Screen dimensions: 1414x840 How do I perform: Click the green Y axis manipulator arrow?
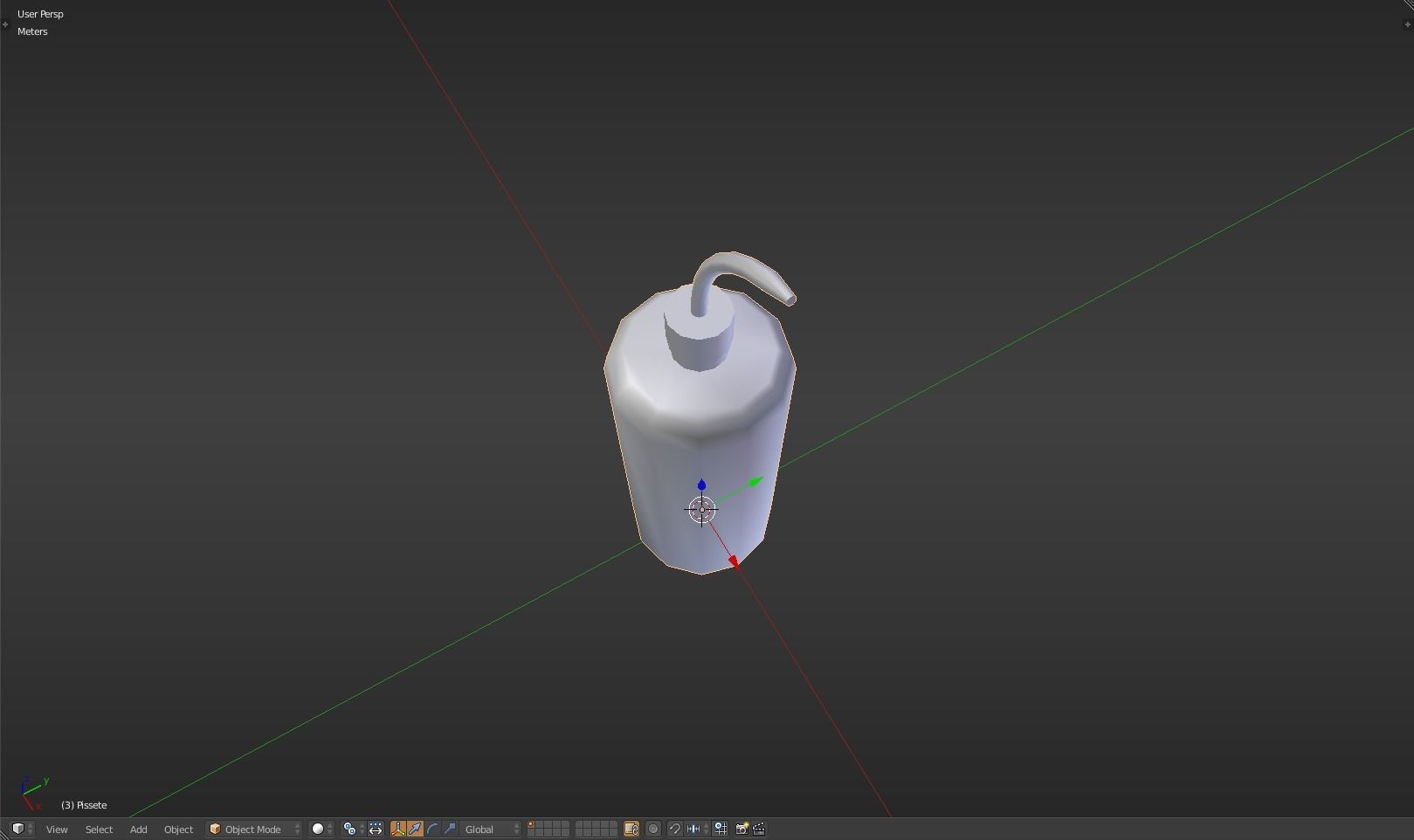755,480
